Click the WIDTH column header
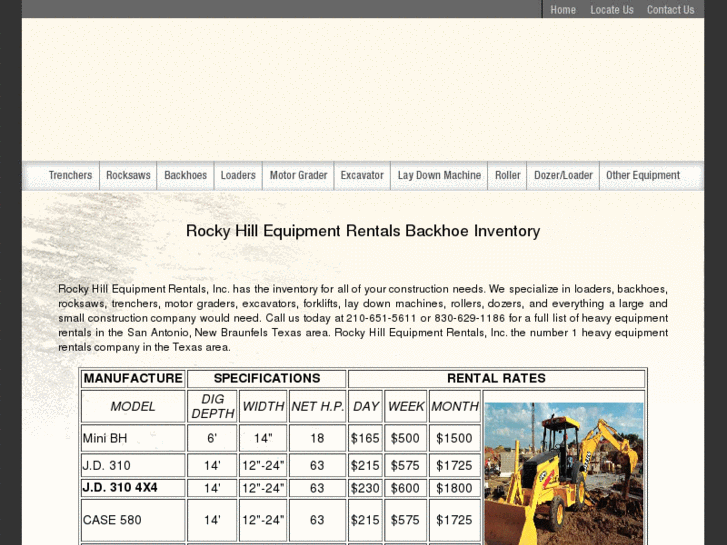727x545 pixels. 263,406
